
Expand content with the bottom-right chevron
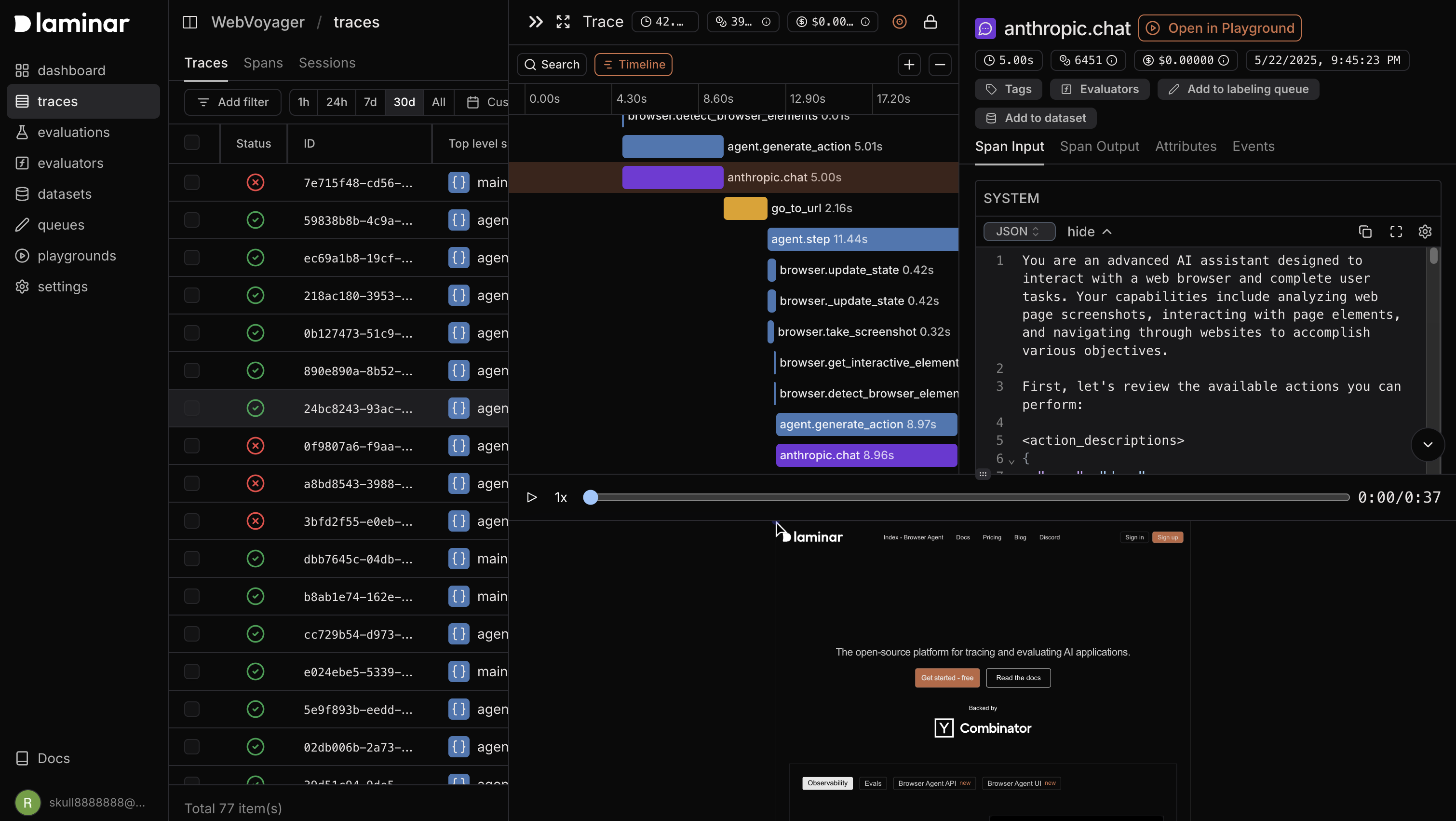[1428, 444]
